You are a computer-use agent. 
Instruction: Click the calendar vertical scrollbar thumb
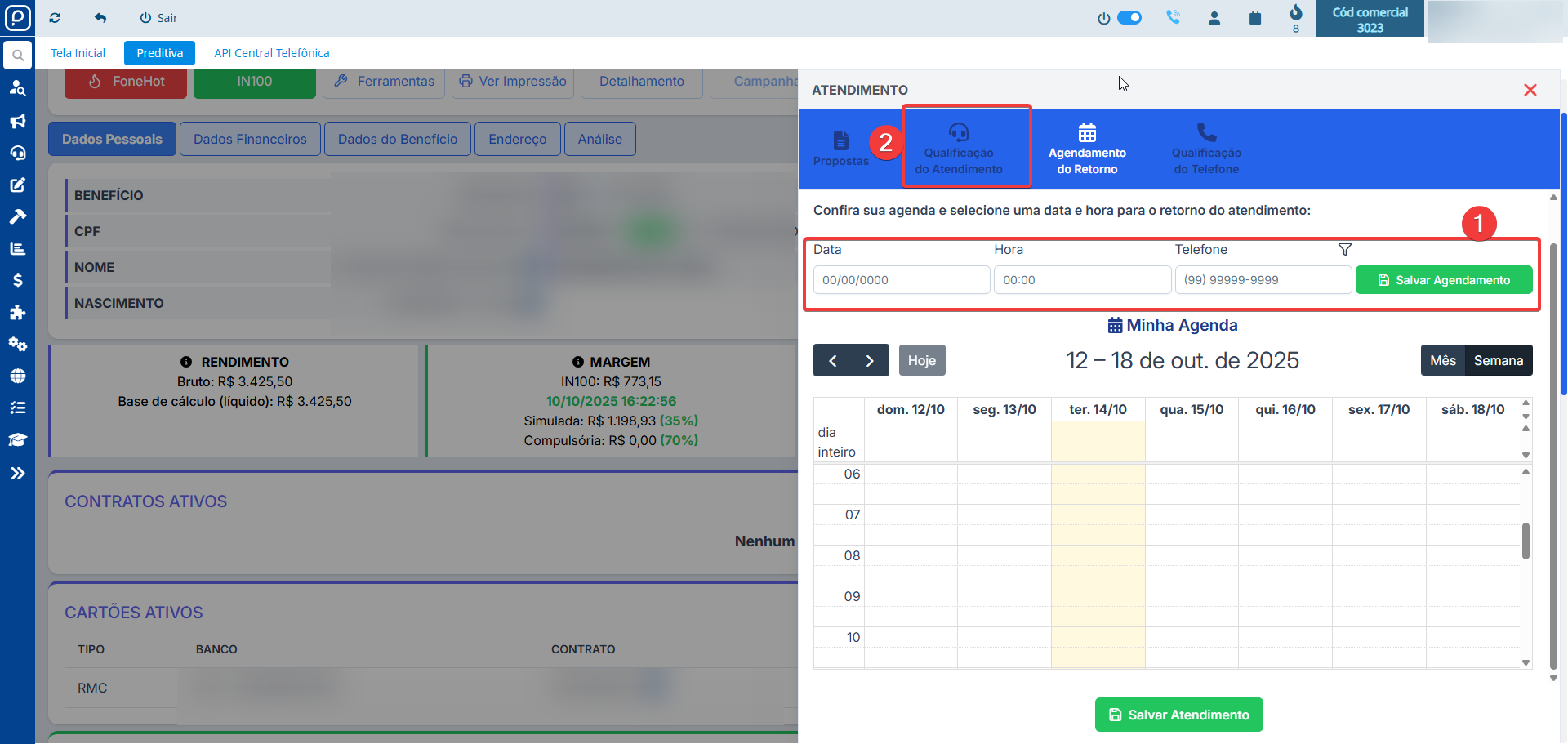pyautogui.click(x=1525, y=541)
